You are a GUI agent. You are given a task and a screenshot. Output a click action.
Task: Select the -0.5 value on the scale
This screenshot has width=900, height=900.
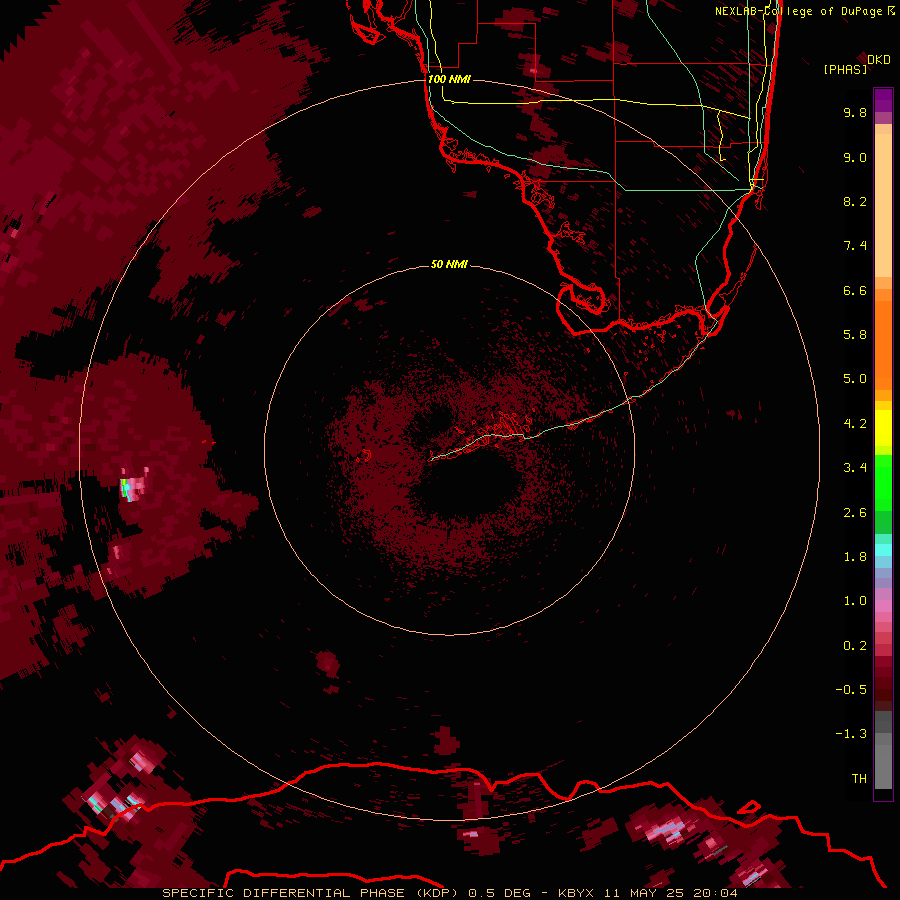[851, 690]
